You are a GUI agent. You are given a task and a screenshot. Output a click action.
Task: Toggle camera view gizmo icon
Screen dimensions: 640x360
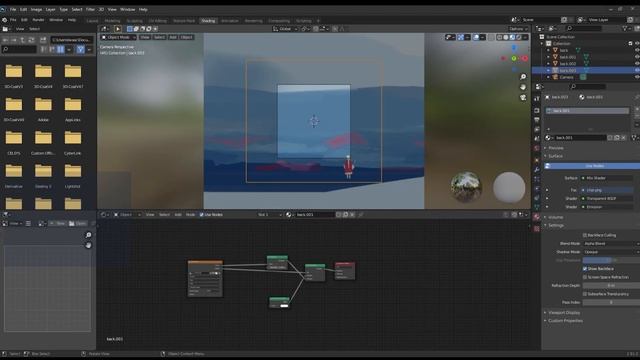pos(523,98)
